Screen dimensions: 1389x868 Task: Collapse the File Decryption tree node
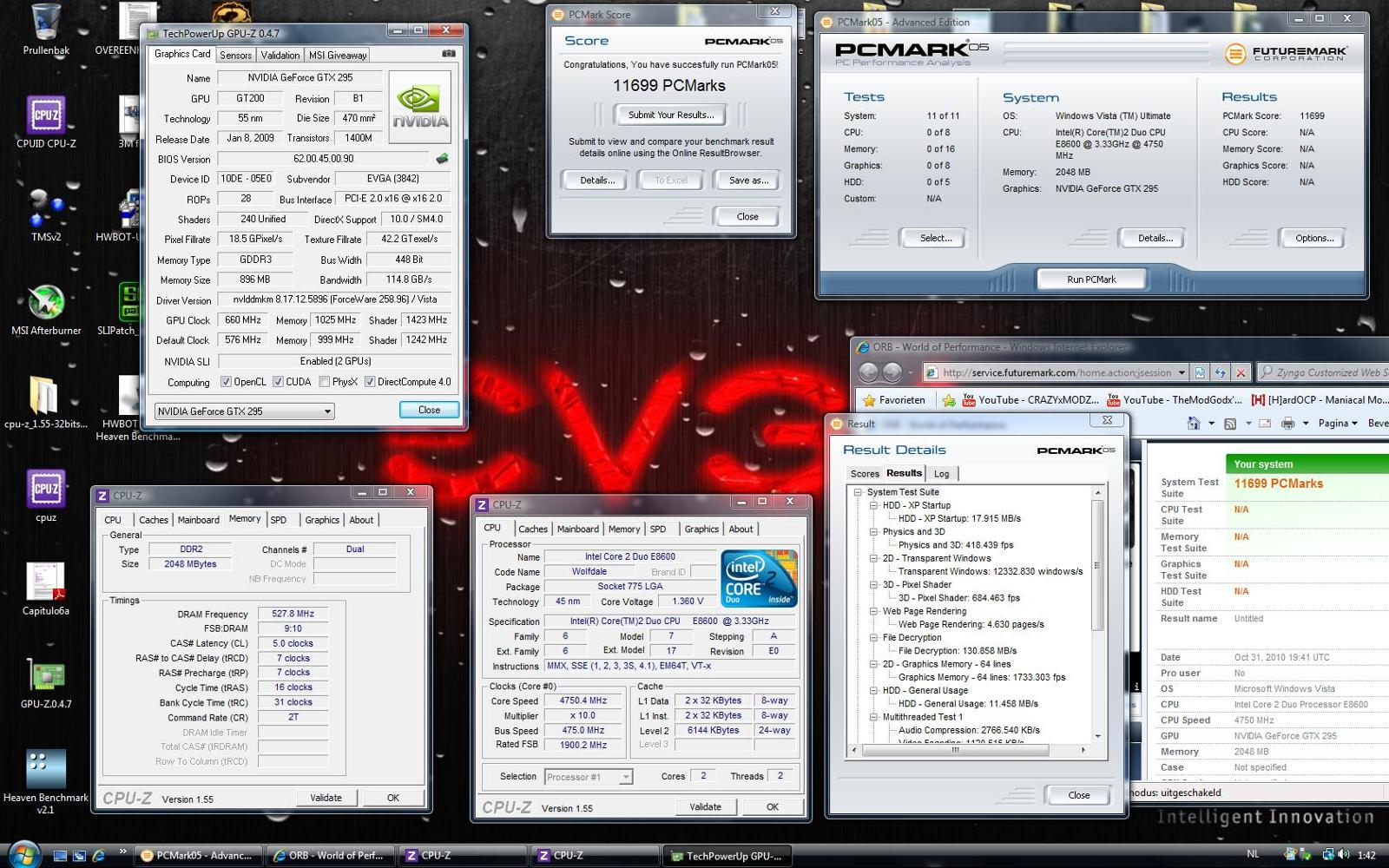click(873, 638)
